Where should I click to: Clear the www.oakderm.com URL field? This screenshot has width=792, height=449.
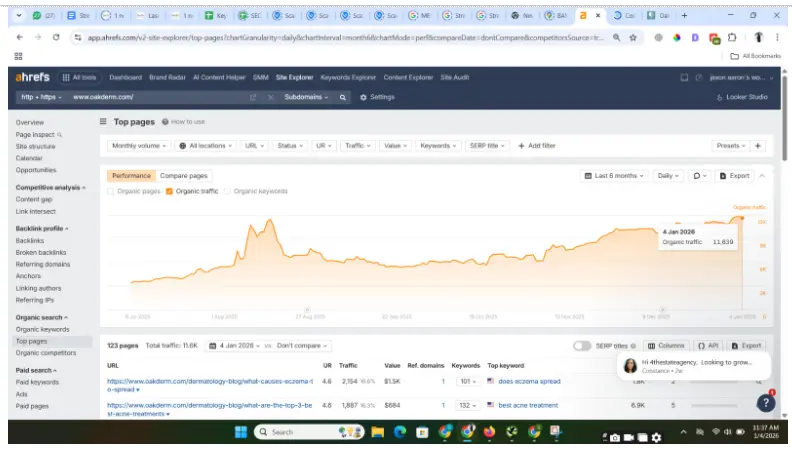point(270,97)
